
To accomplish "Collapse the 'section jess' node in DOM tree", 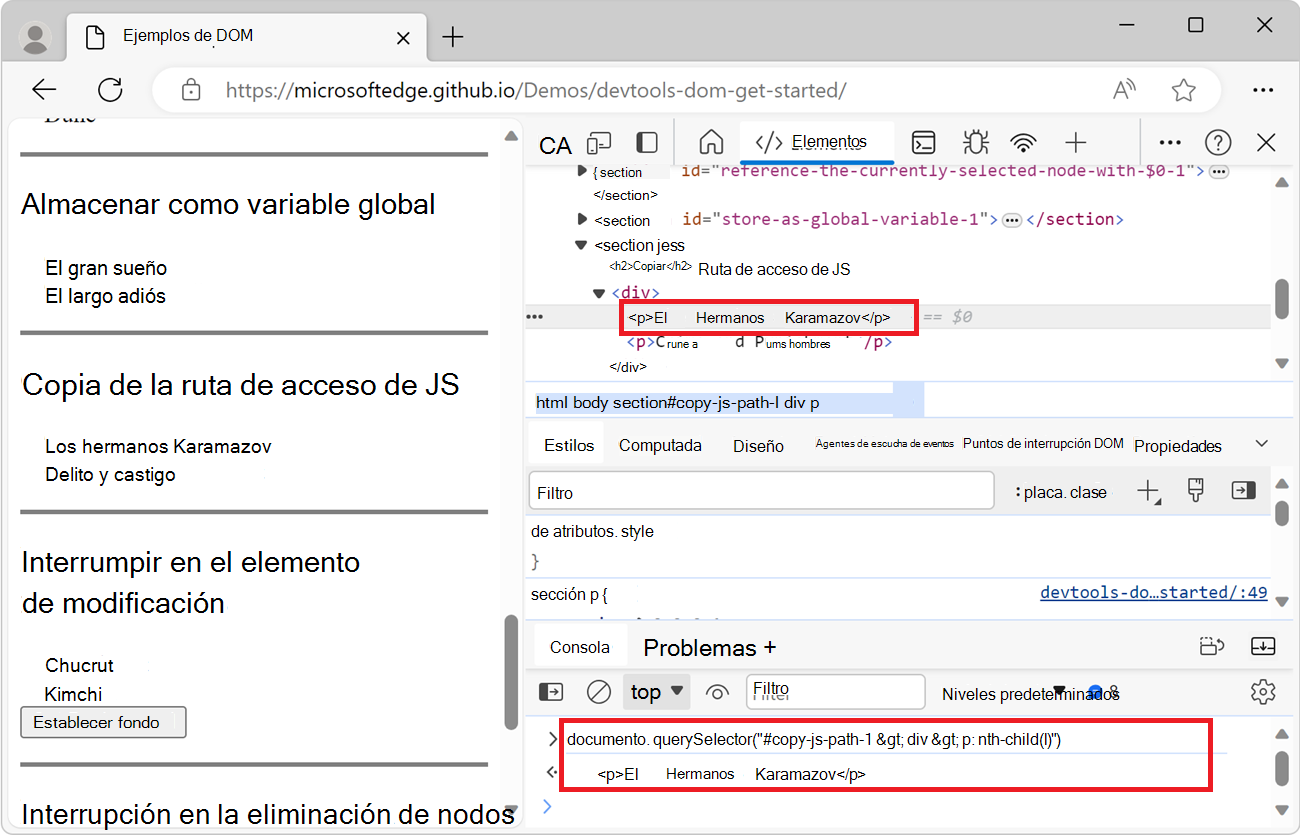I will [582, 245].
